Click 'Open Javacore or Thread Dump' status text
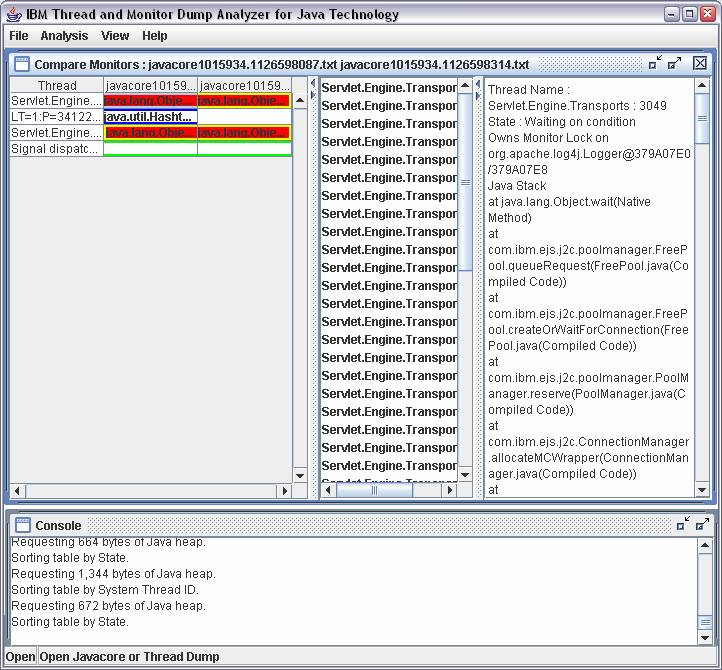The width and height of the screenshot is (722, 670). point(129,657)
